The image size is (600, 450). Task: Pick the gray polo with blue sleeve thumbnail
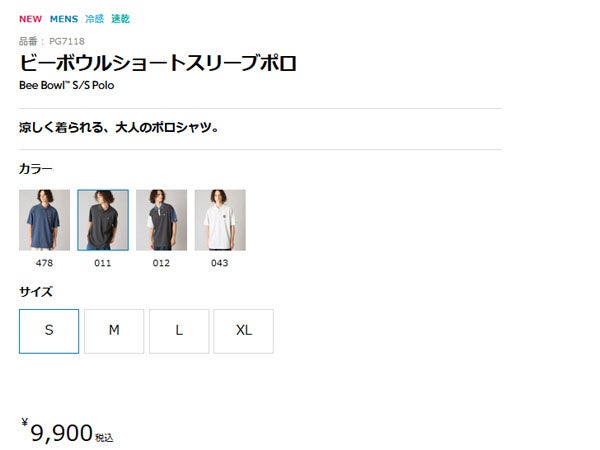(x=161, y=220)
